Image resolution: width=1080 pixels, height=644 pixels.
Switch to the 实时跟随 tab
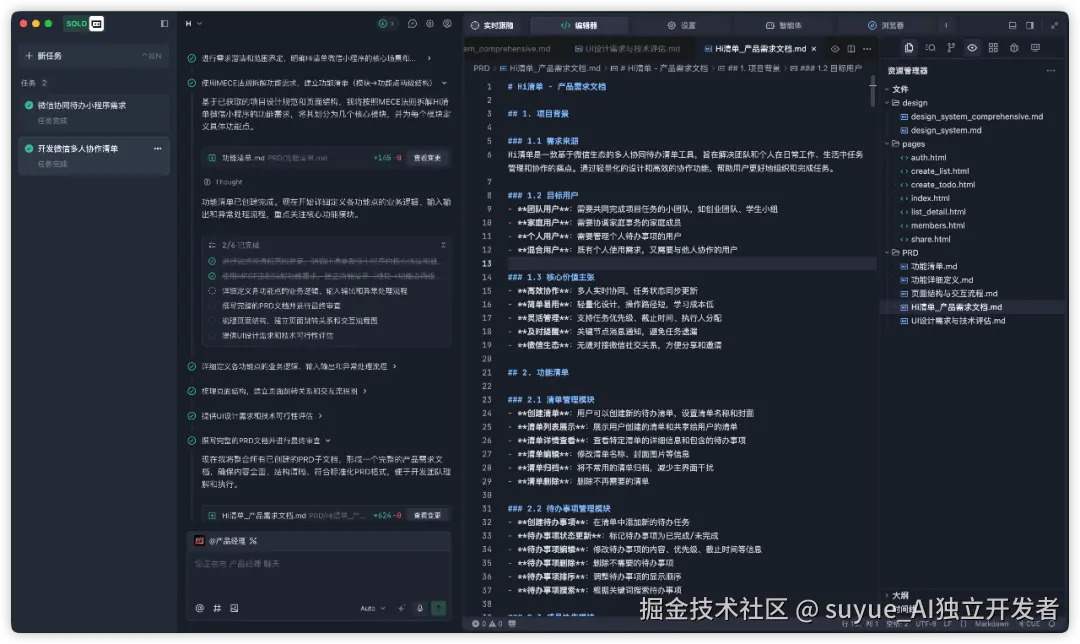(492, 25)
